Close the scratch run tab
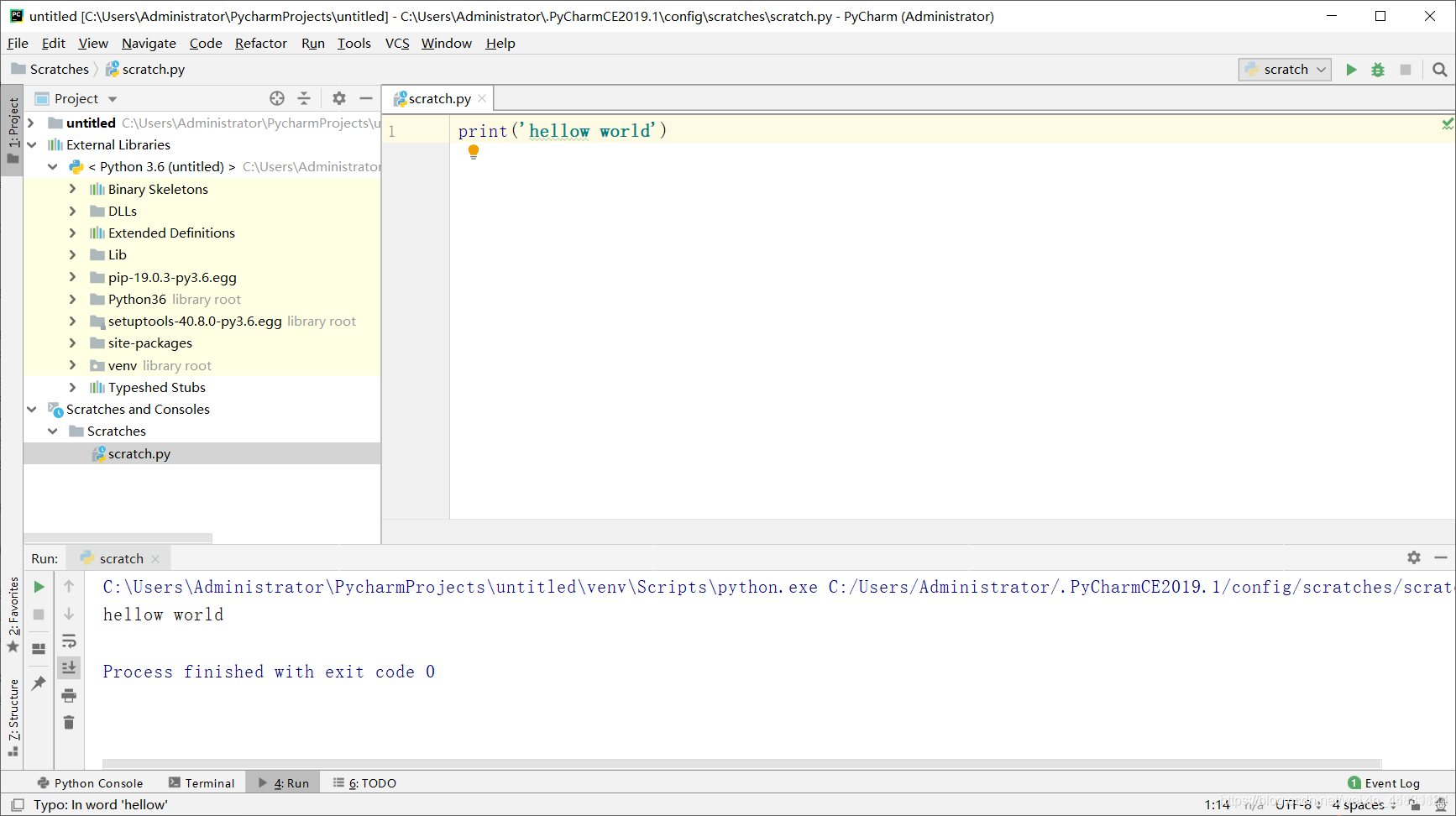Screen dimensions: 1456x816 pyautogui.click(x=155, y=558)
